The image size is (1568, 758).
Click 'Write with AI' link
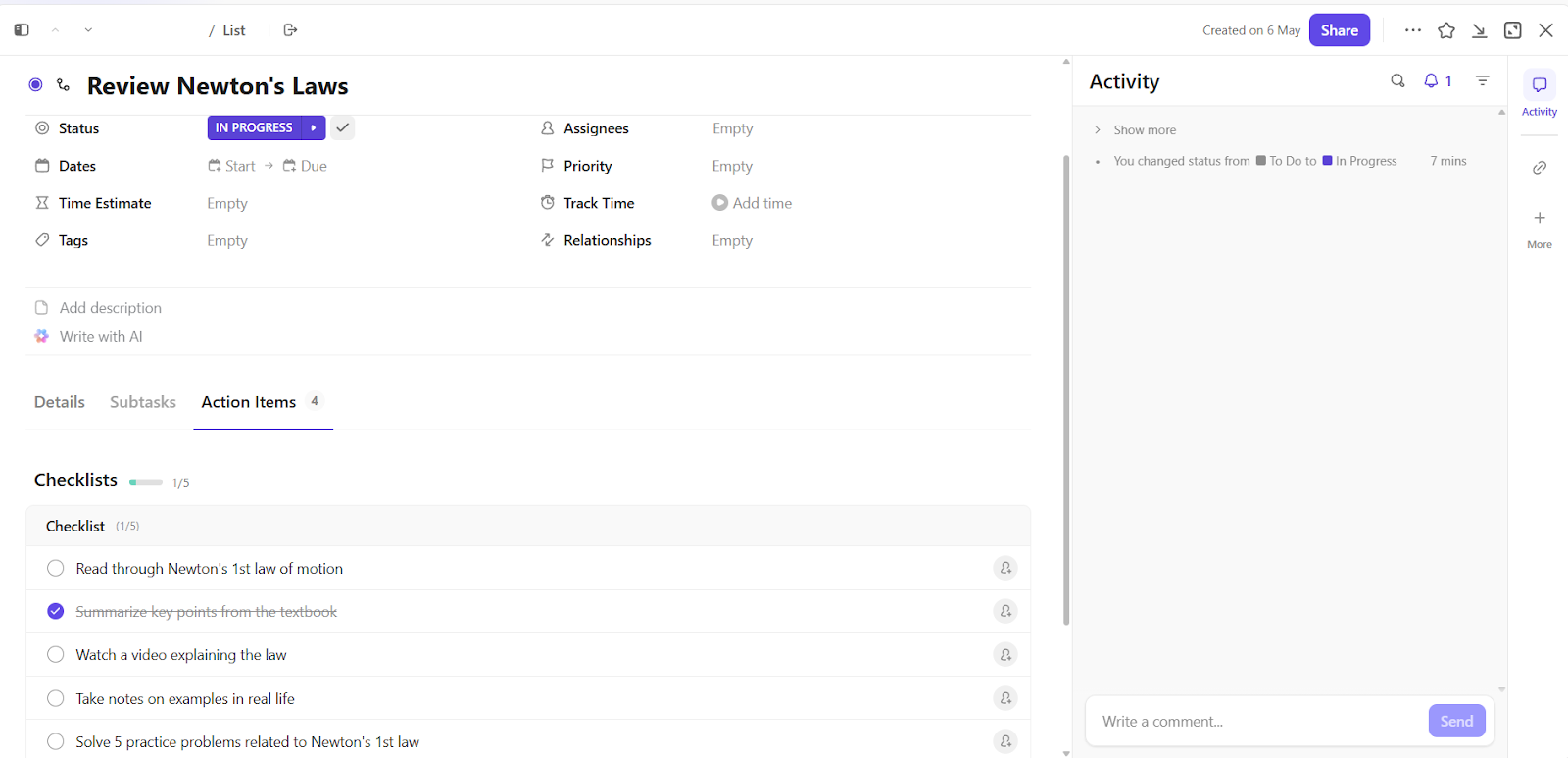[101, 337]
